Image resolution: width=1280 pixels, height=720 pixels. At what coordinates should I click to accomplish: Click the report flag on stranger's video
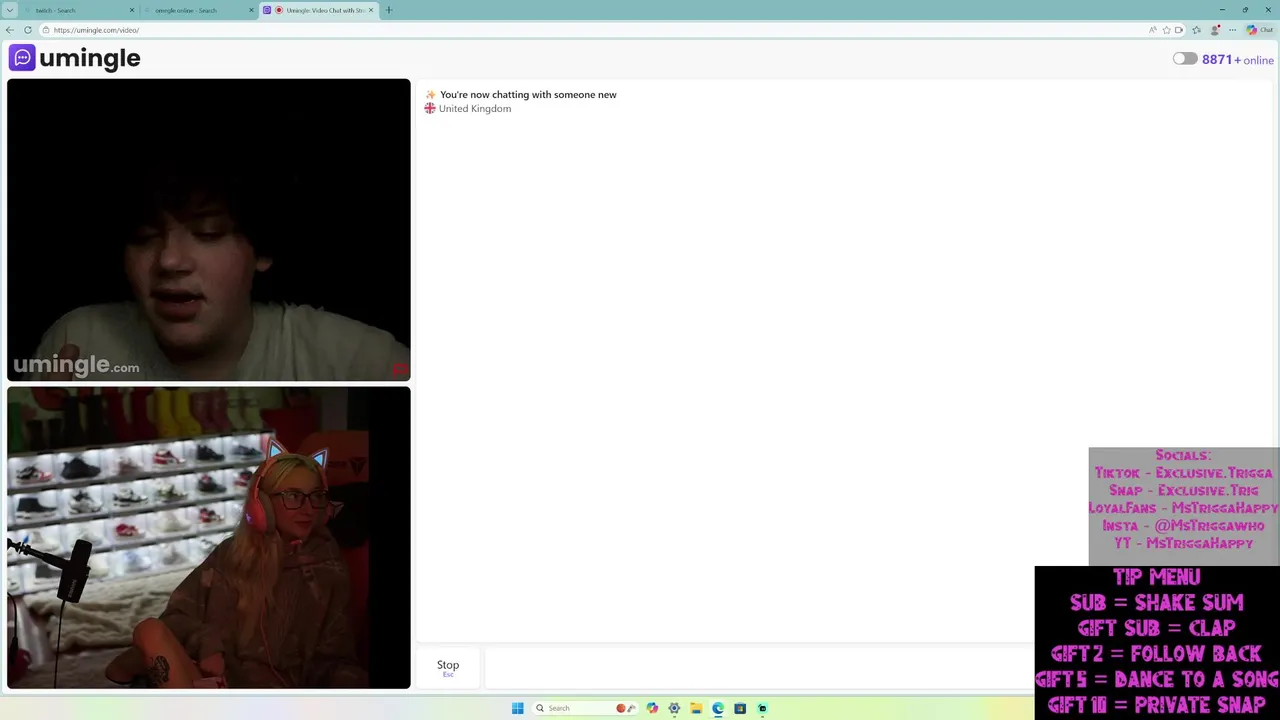[399, 370]
